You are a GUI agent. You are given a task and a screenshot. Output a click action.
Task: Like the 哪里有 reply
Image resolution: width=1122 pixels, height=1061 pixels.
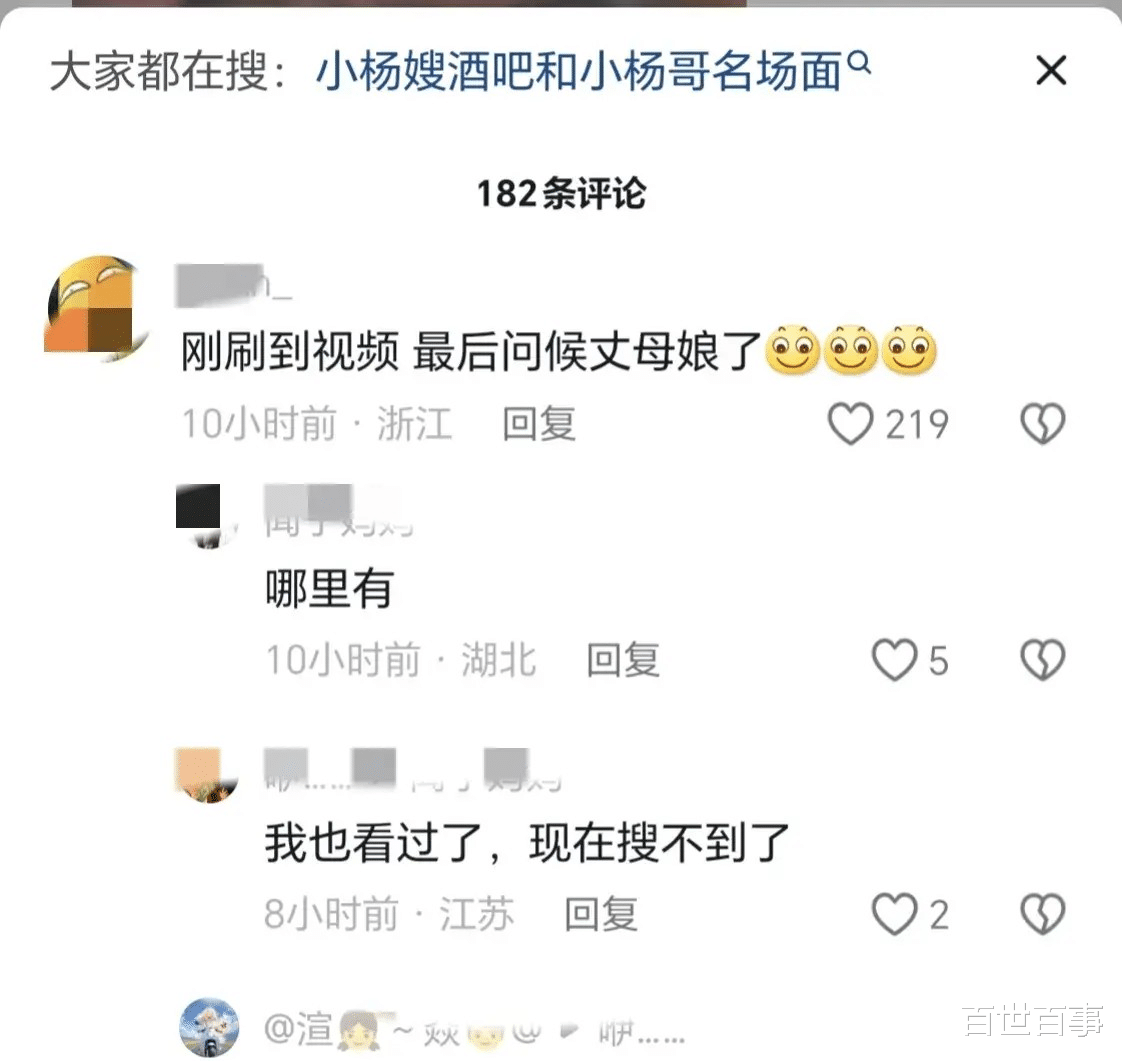[894, 660]
